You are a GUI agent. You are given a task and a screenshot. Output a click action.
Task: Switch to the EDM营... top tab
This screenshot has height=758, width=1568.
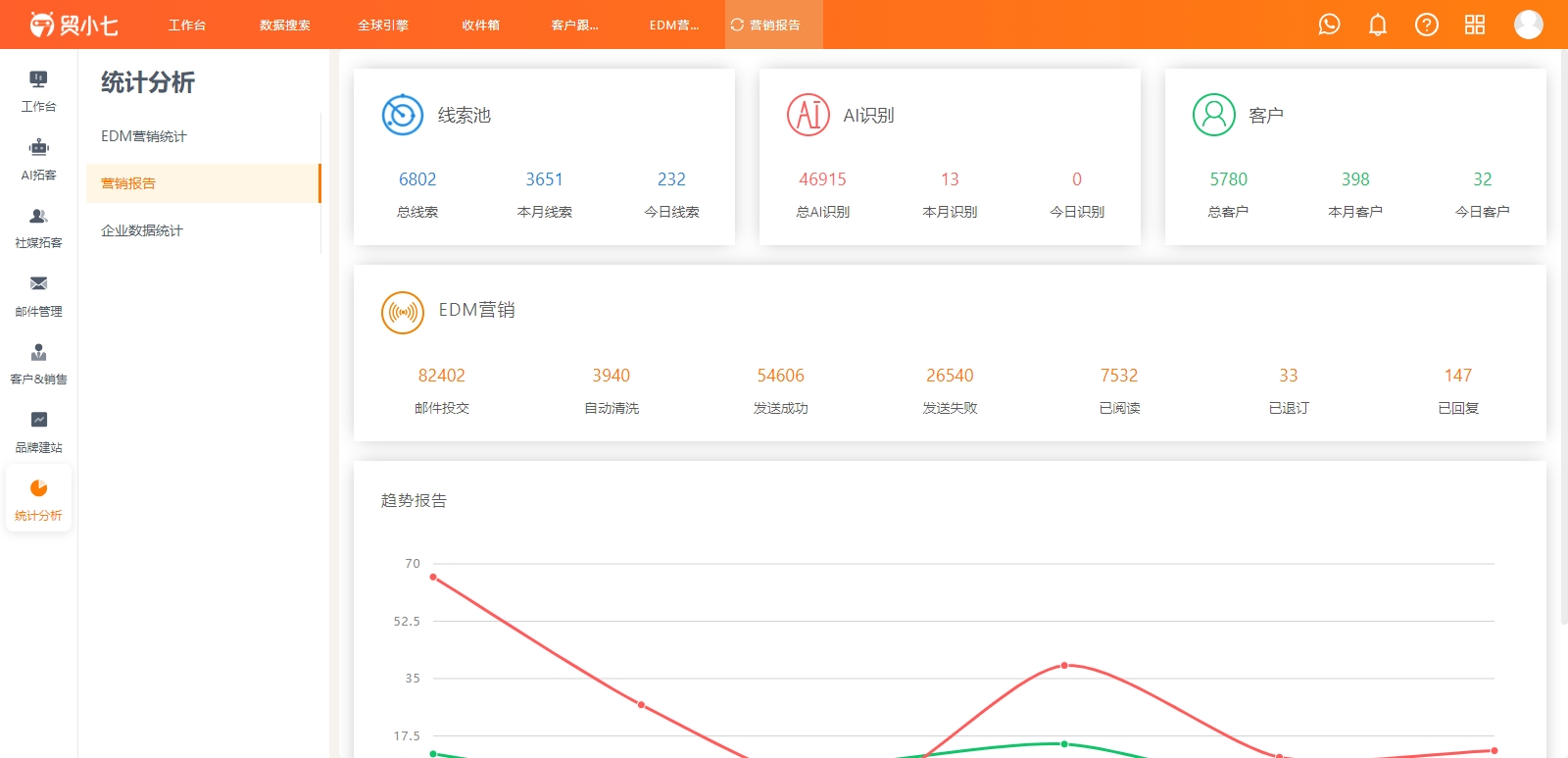click(674, 25)
